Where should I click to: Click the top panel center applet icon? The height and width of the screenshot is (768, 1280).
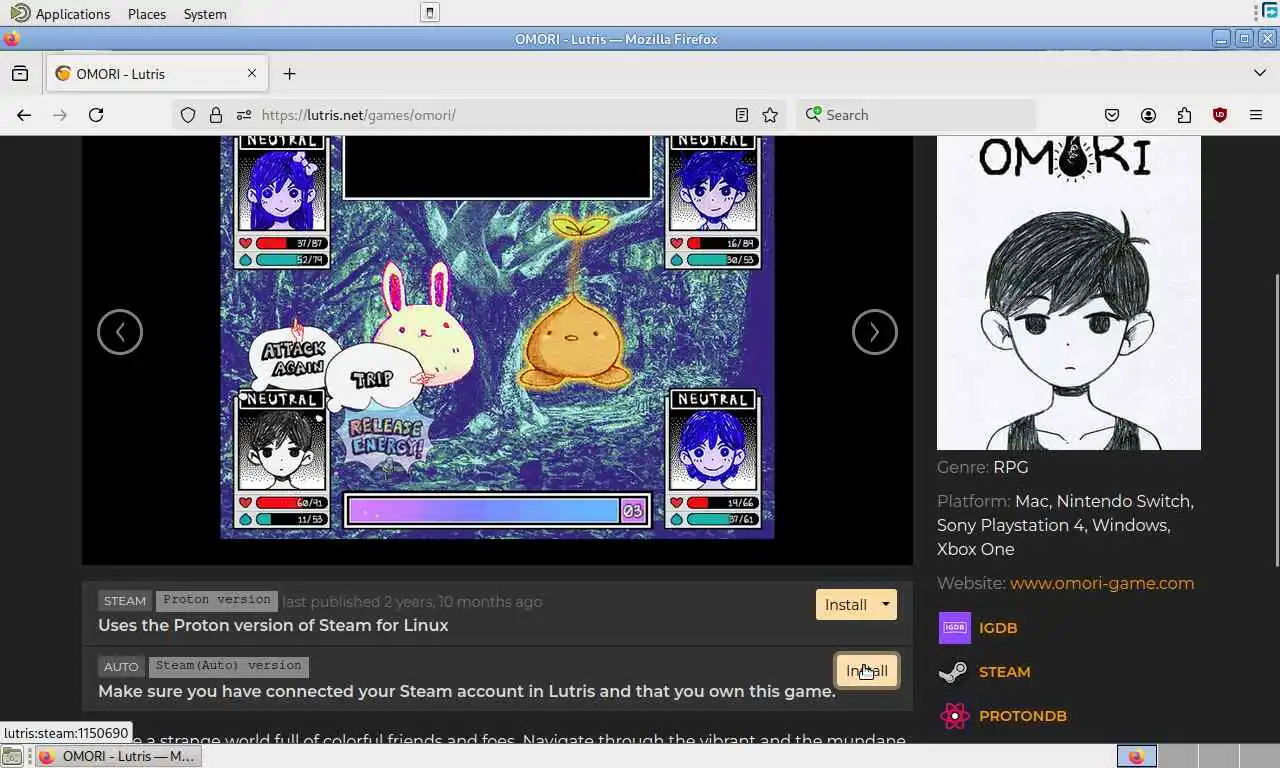tap(429, 12)
